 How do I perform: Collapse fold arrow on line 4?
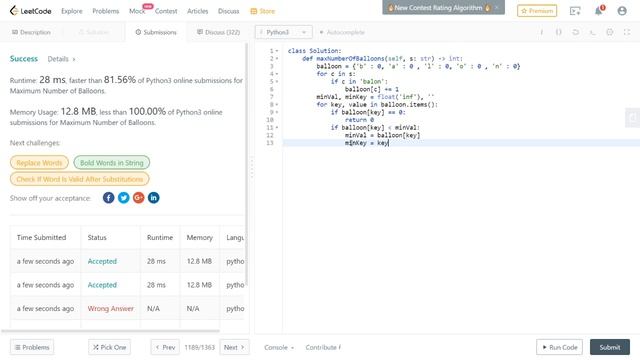(277, 74)
